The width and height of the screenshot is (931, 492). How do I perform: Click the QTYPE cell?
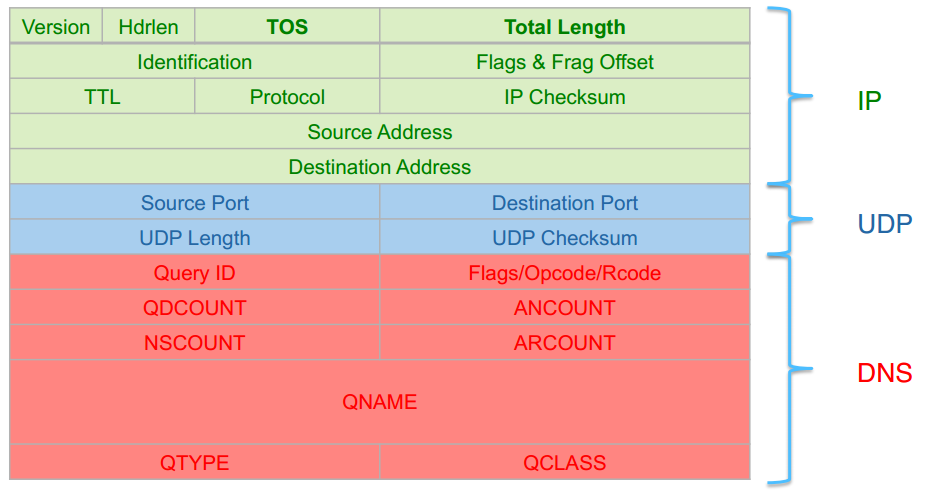[x=194, y=463]
